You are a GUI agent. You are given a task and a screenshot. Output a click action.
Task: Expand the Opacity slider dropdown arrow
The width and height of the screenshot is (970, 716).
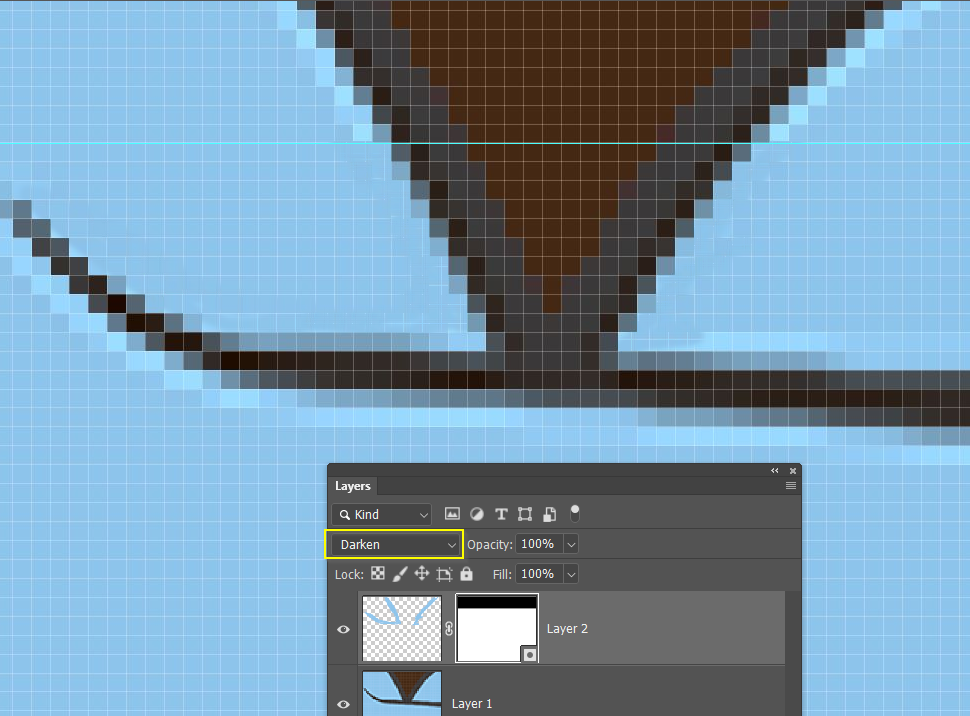coord(571,545)
